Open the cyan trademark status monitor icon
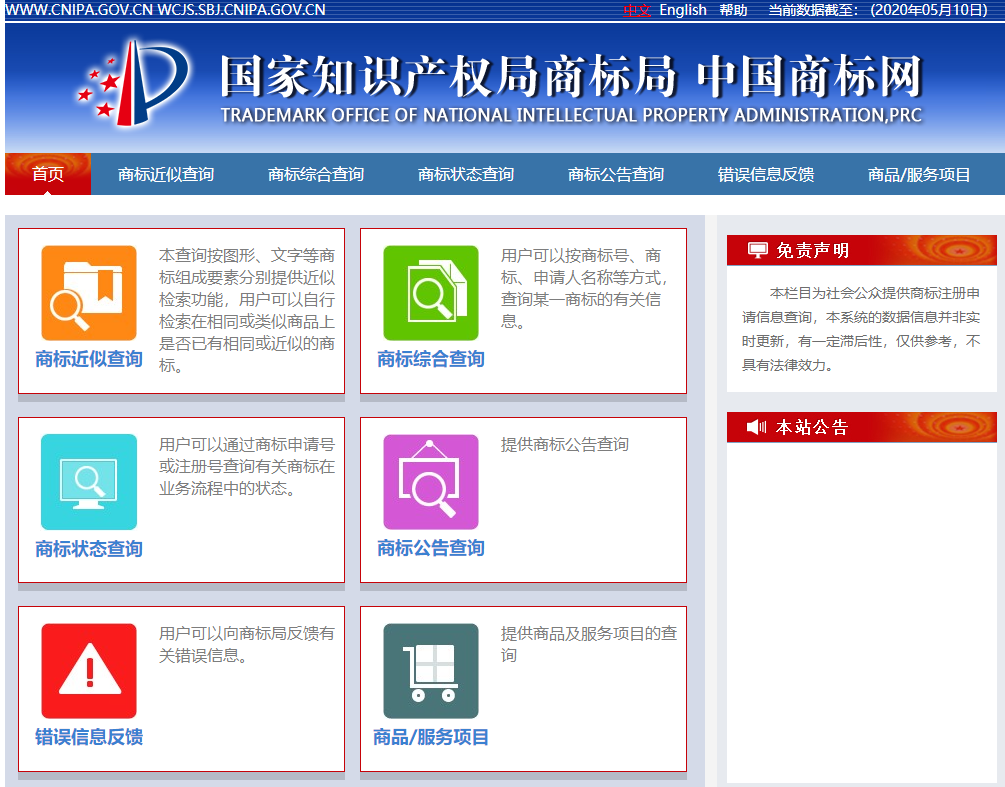This screenshot has height=787, width=1005. pyautogui.click(x=88, y=482)
